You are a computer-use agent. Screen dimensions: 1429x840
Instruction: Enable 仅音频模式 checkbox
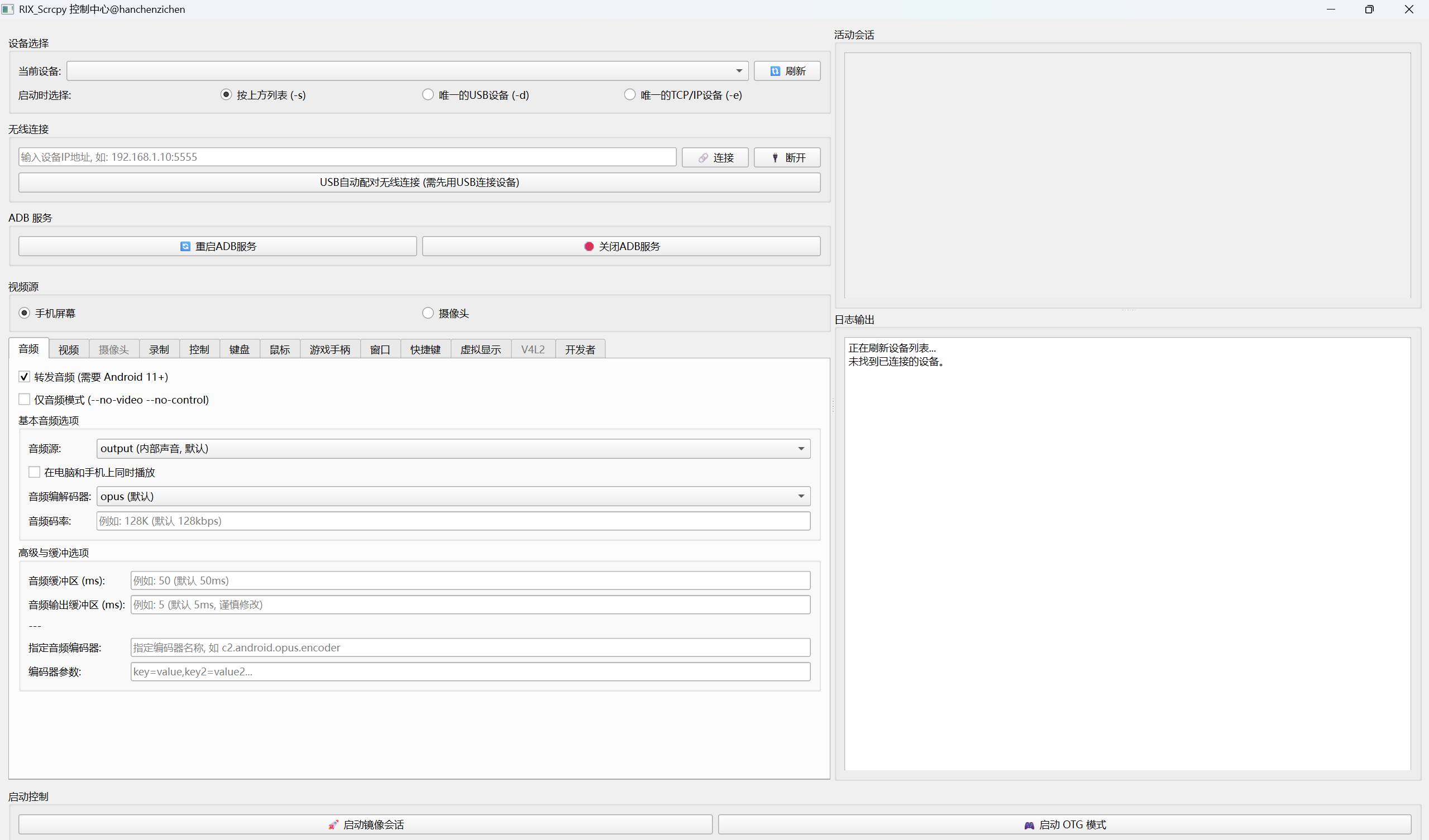[25, 400]
